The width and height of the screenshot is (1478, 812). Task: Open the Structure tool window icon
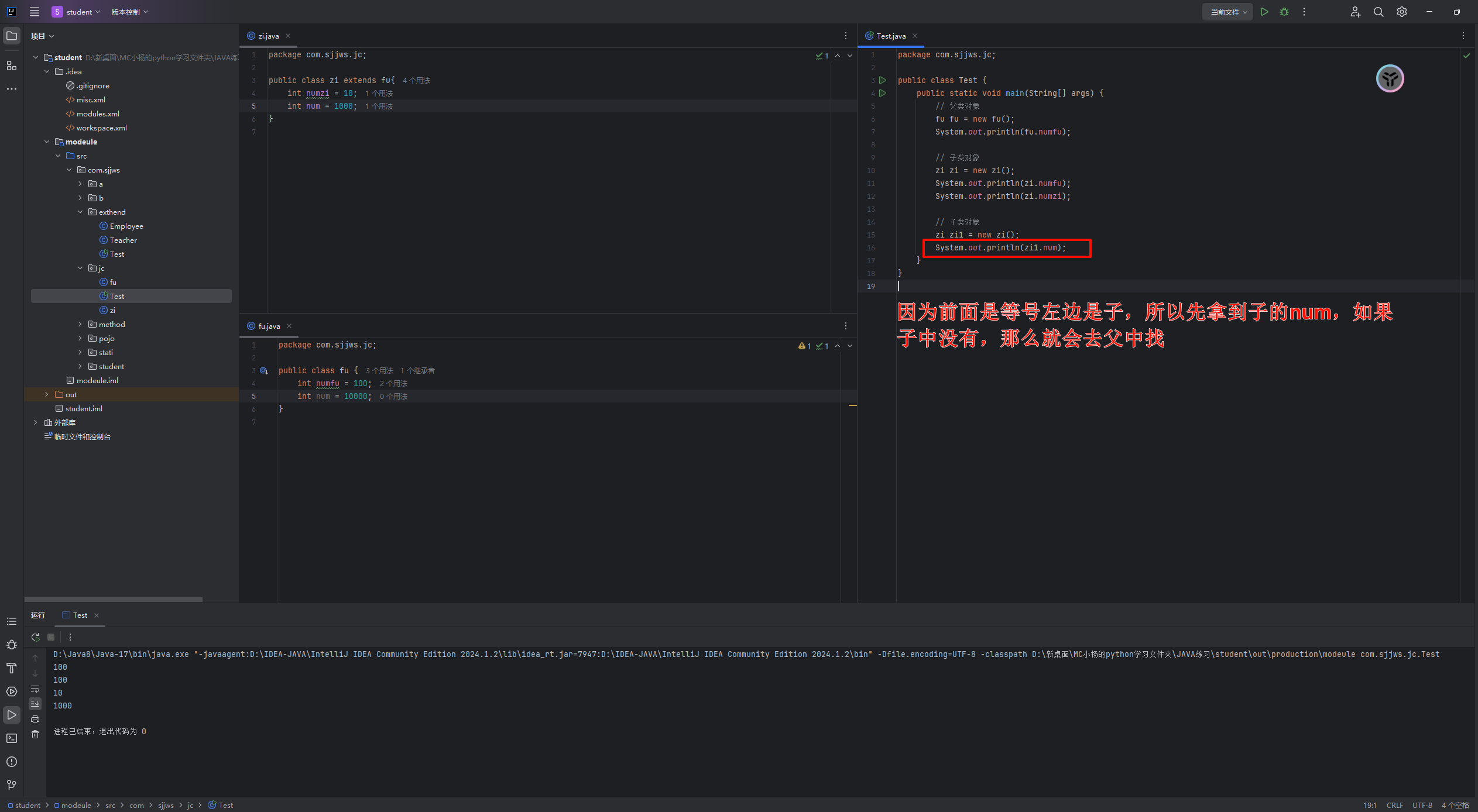(x=12, y=66)
